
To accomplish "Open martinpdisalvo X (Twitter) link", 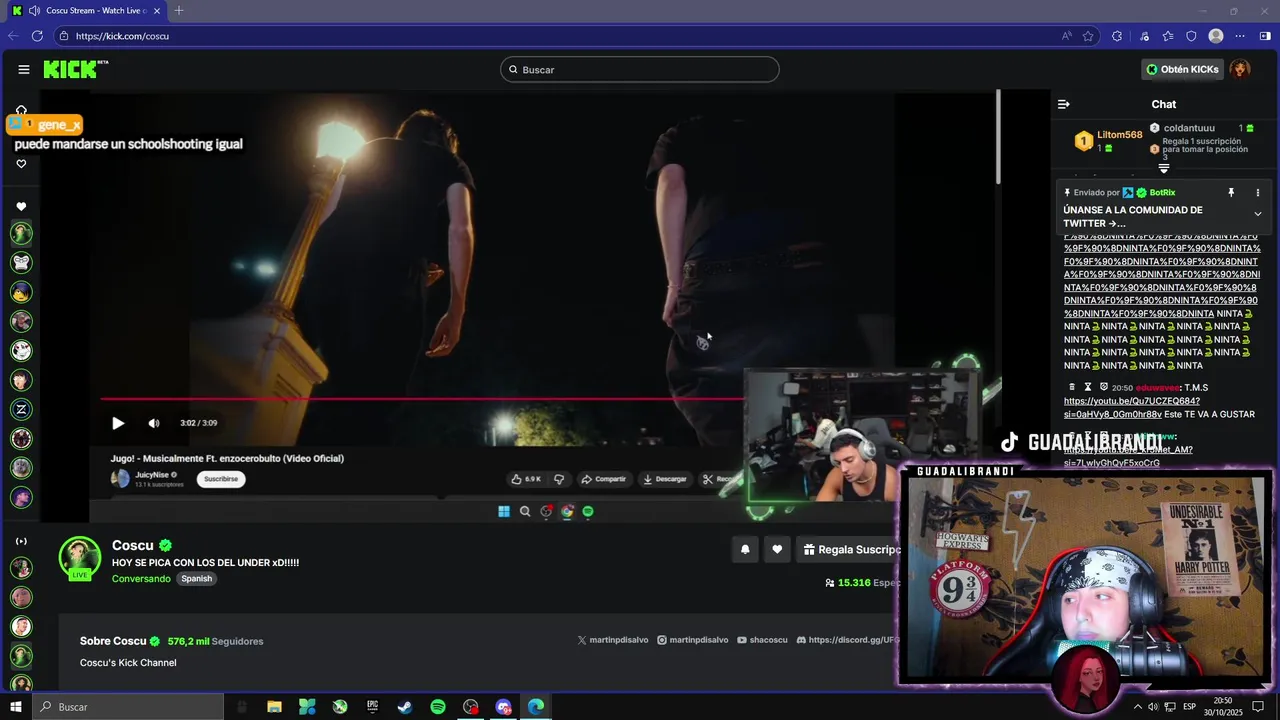I will tap(613, 640).
